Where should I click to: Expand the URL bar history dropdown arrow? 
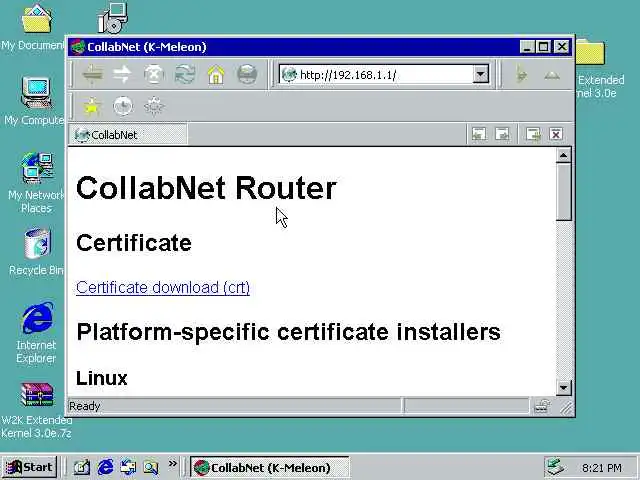[x=481, y=74]
